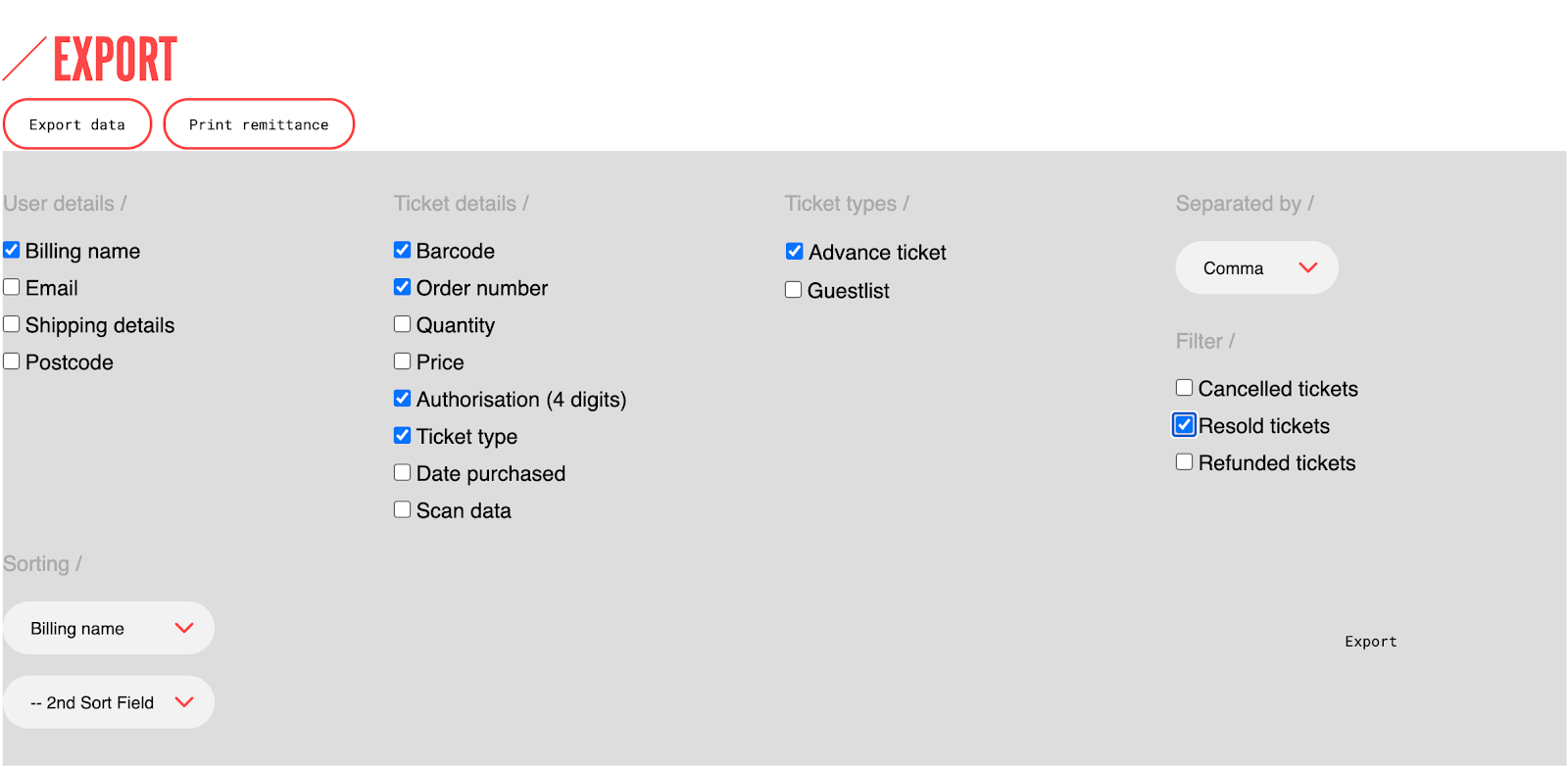This screenshot has height=767, width=1568.
Task: Open the 2nd Sort Field dropdown
Action: click(x=109, y=702)
